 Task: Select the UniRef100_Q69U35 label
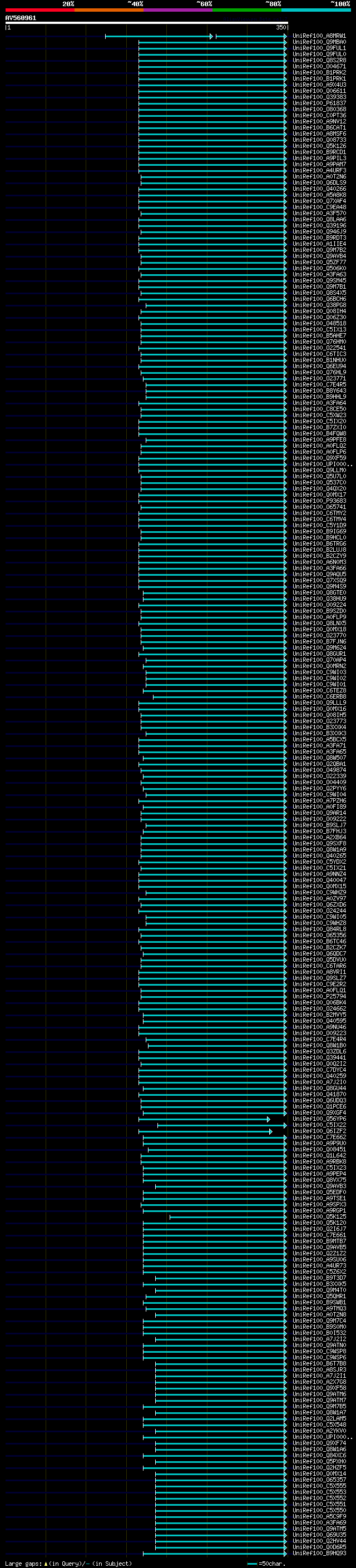(x=319, y=1535)
